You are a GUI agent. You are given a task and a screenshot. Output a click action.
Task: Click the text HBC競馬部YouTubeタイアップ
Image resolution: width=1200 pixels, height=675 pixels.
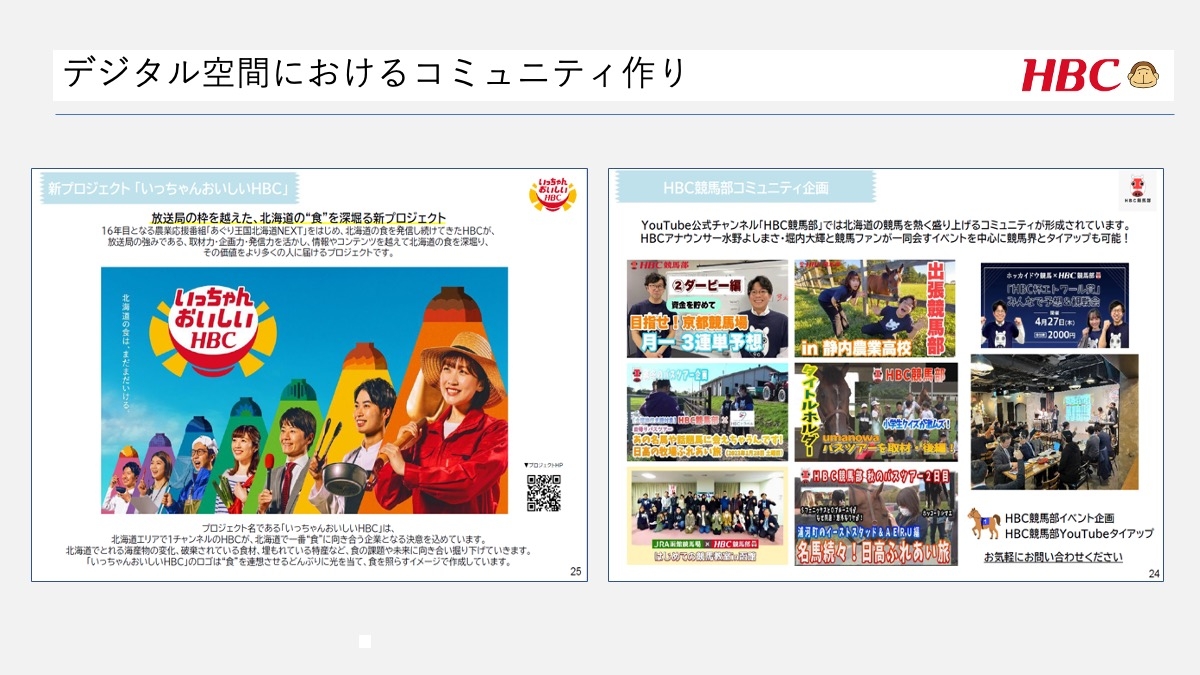[x=1078, y=534]
